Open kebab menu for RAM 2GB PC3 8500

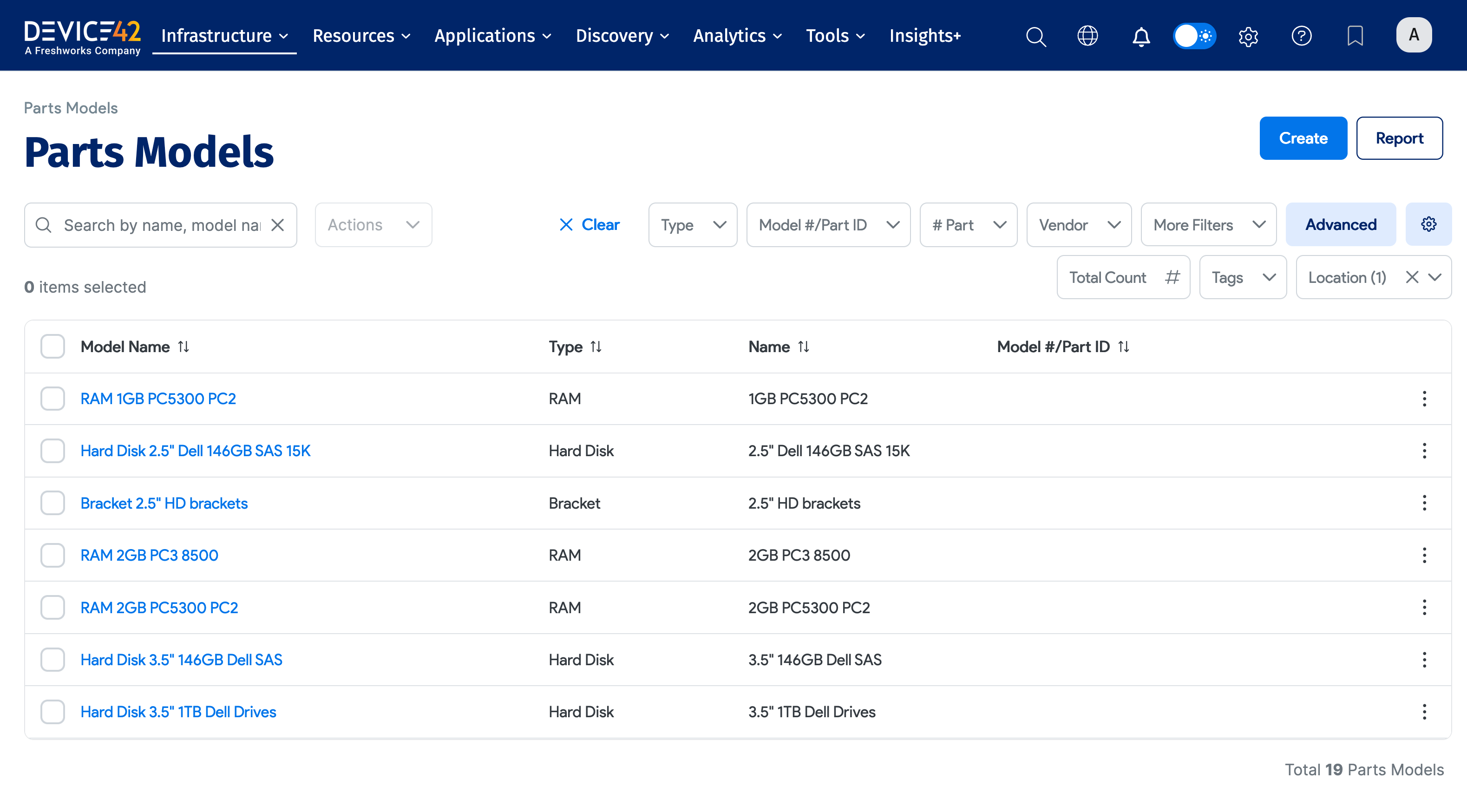click(x=1424, y=555)
